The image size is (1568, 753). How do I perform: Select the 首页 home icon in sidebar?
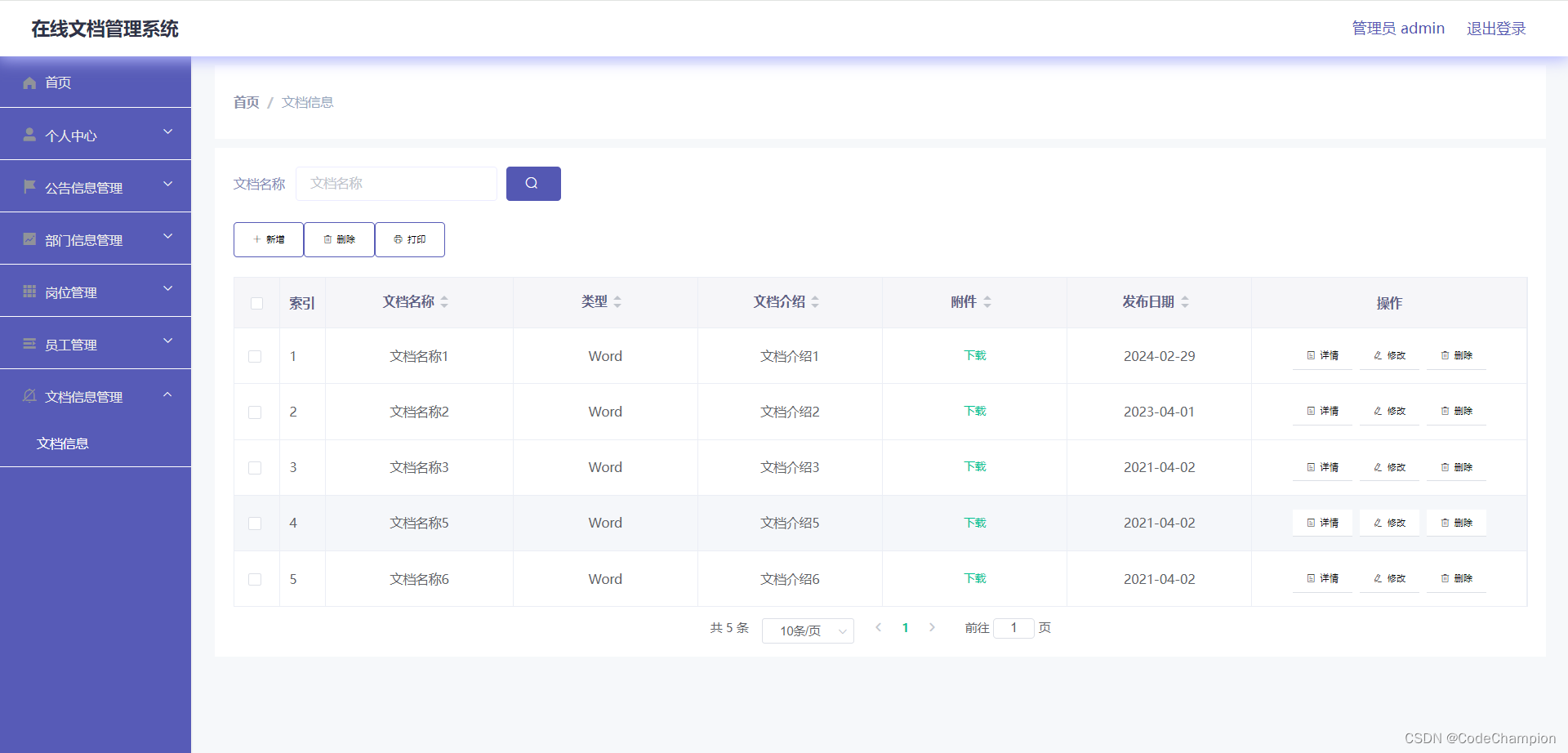pos(29,82)
